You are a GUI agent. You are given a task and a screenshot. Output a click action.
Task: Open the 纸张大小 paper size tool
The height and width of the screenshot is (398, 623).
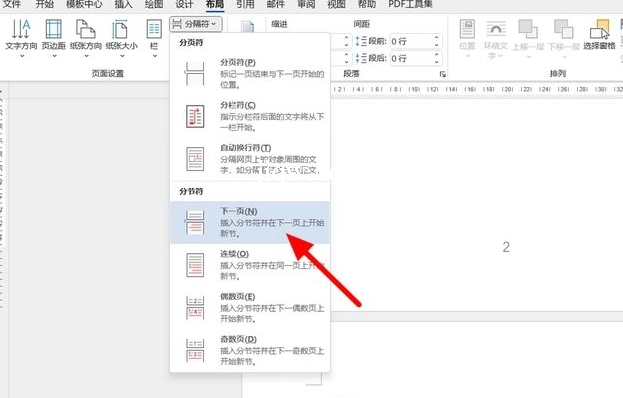[122, 39]
